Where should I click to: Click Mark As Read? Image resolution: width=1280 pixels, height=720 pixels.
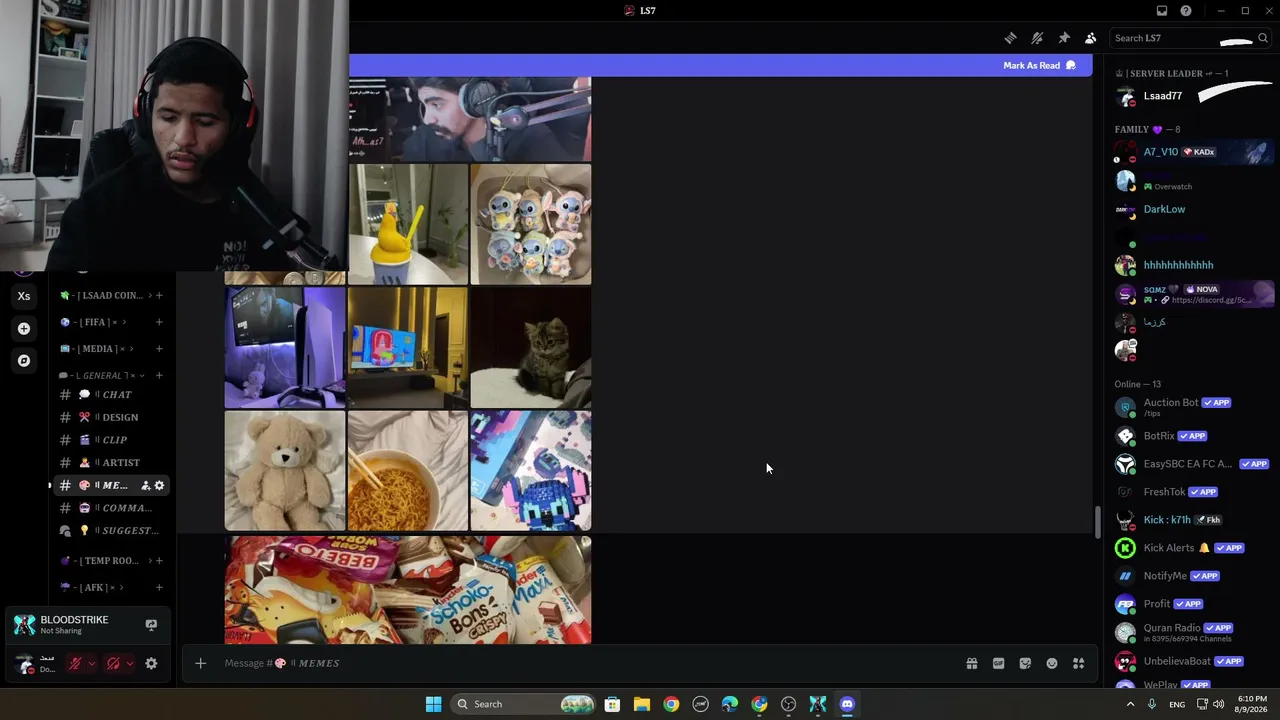(1039, 65)
